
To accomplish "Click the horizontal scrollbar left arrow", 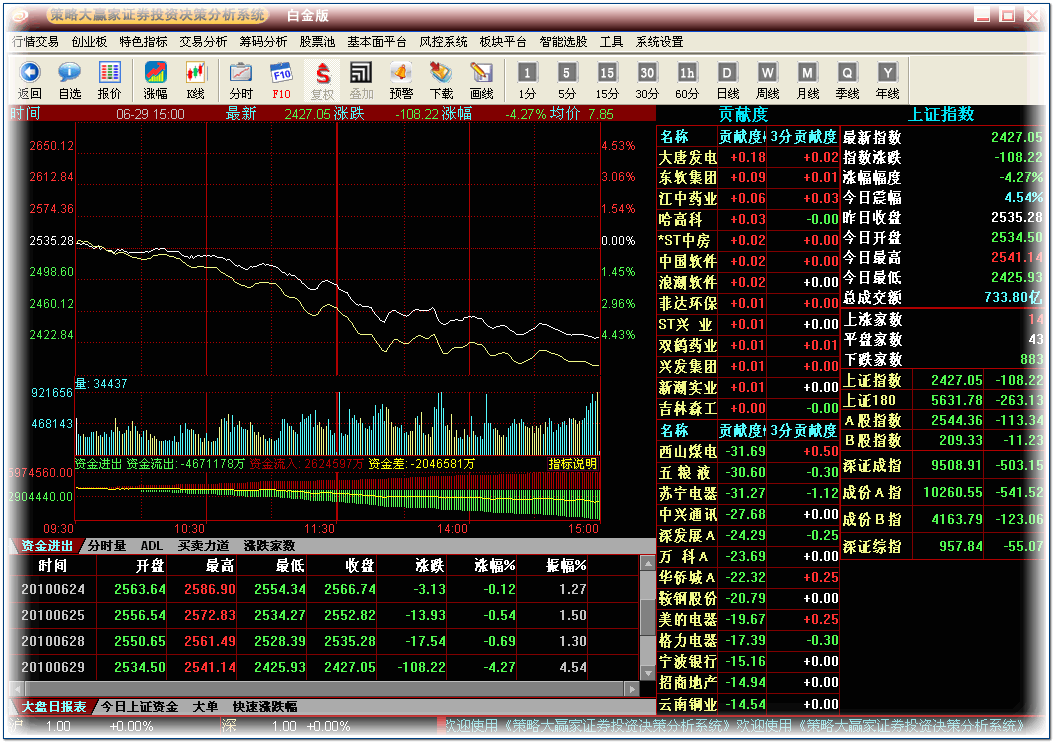I will [17, 689].
